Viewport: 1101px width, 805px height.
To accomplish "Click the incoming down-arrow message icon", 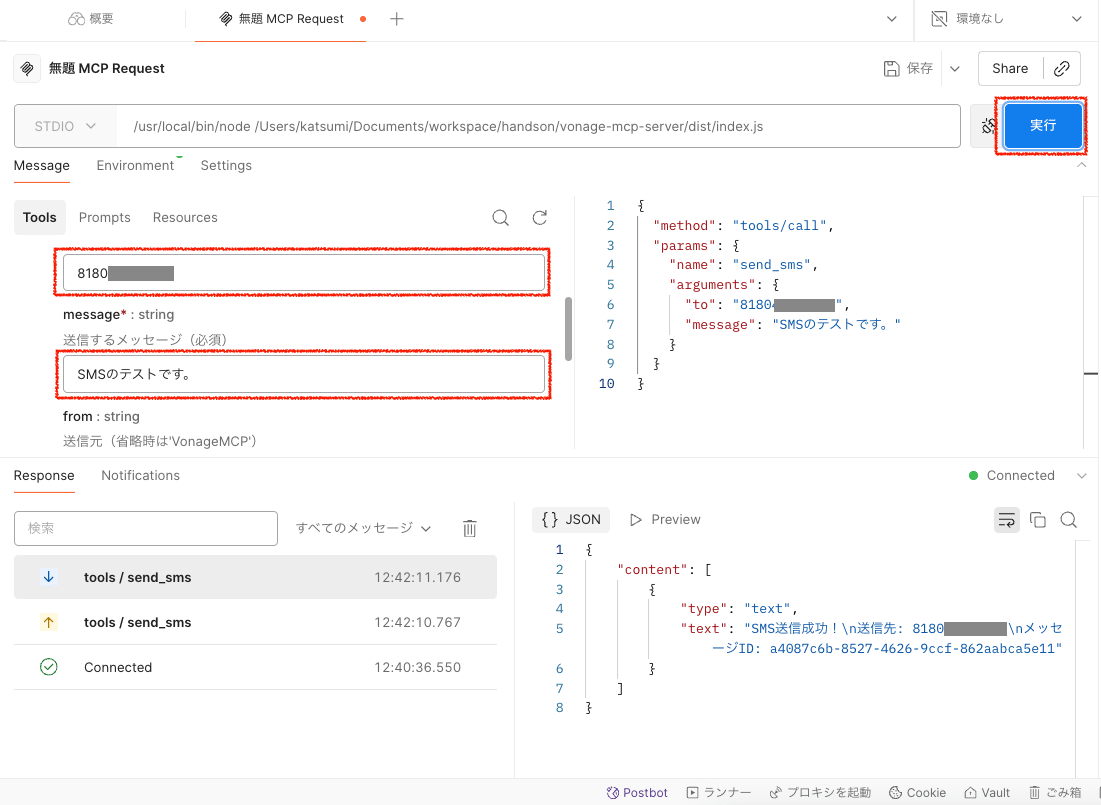I will [x=48, y=577].
